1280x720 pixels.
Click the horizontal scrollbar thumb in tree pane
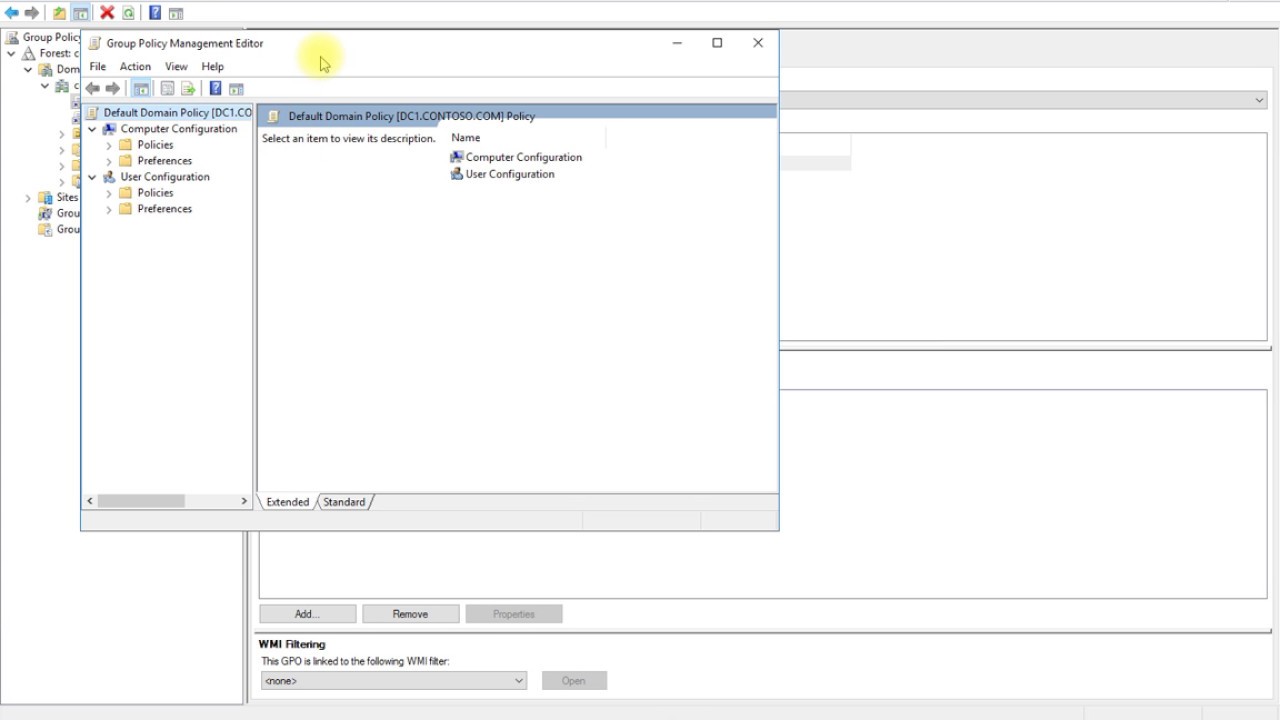(141, 501)
